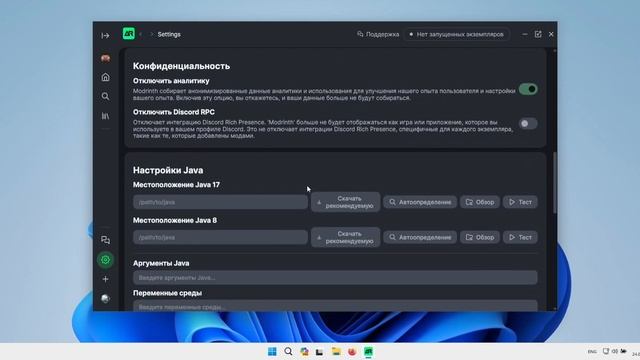640x360 pixels.
Task: Open Windows taskbar Search
Action: point(288,351)
